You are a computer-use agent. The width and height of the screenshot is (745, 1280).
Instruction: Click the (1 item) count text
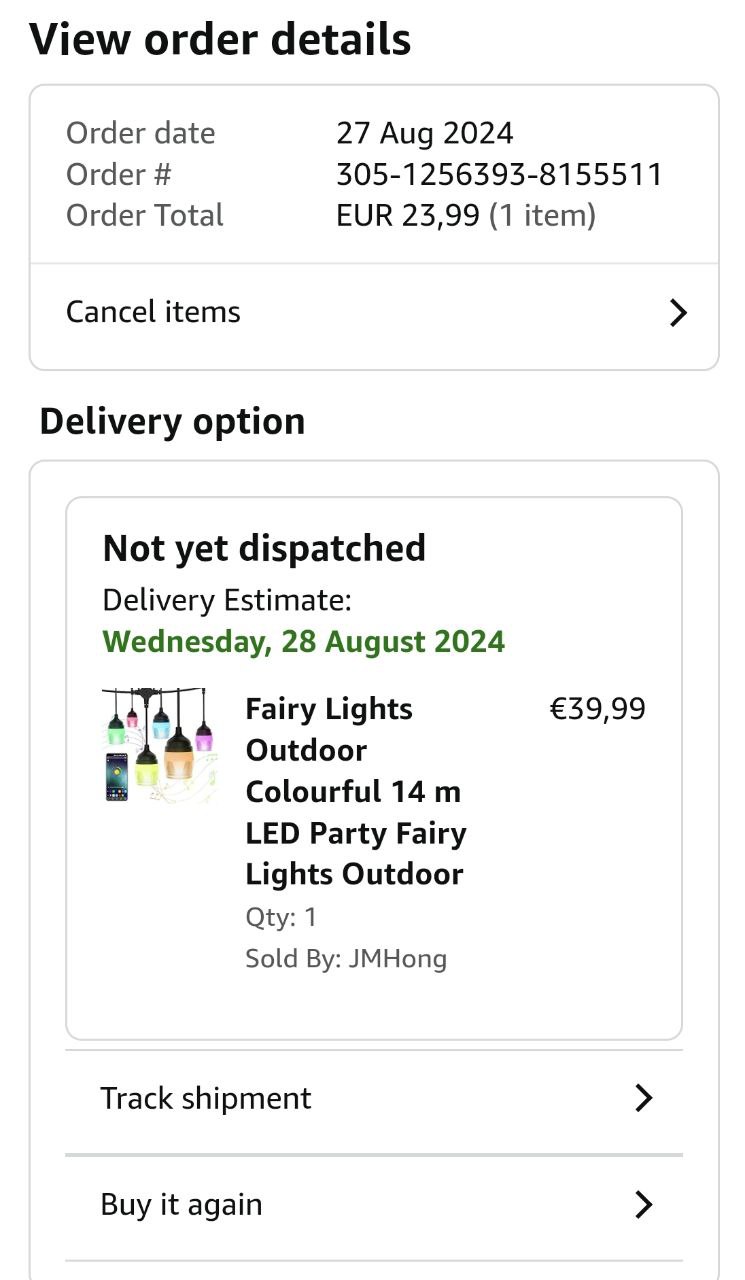pyautogui.click(x=542, y=216)
